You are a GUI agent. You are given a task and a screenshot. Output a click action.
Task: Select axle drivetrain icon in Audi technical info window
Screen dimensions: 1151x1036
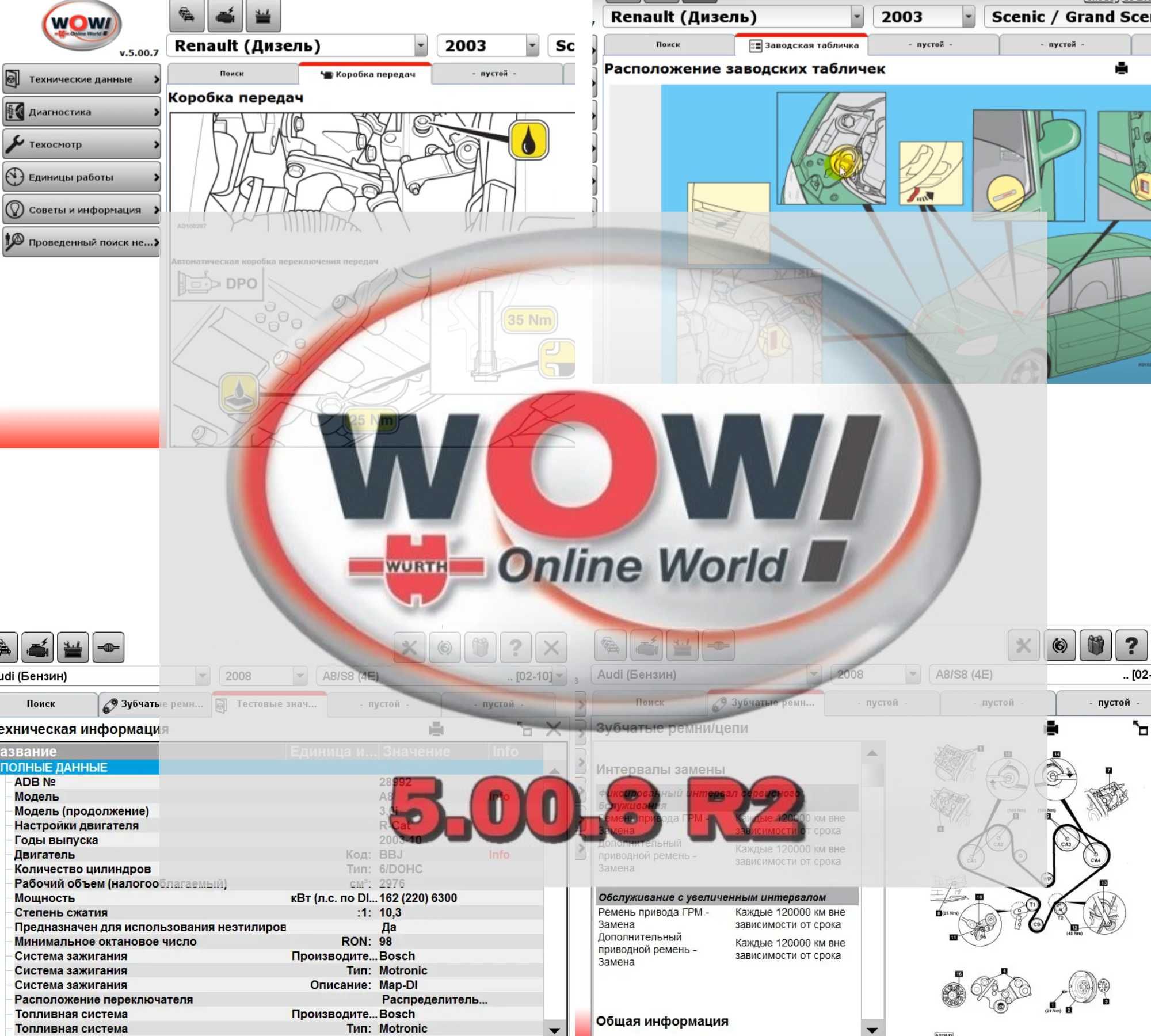pyautogui.click(x=108, y=648)
